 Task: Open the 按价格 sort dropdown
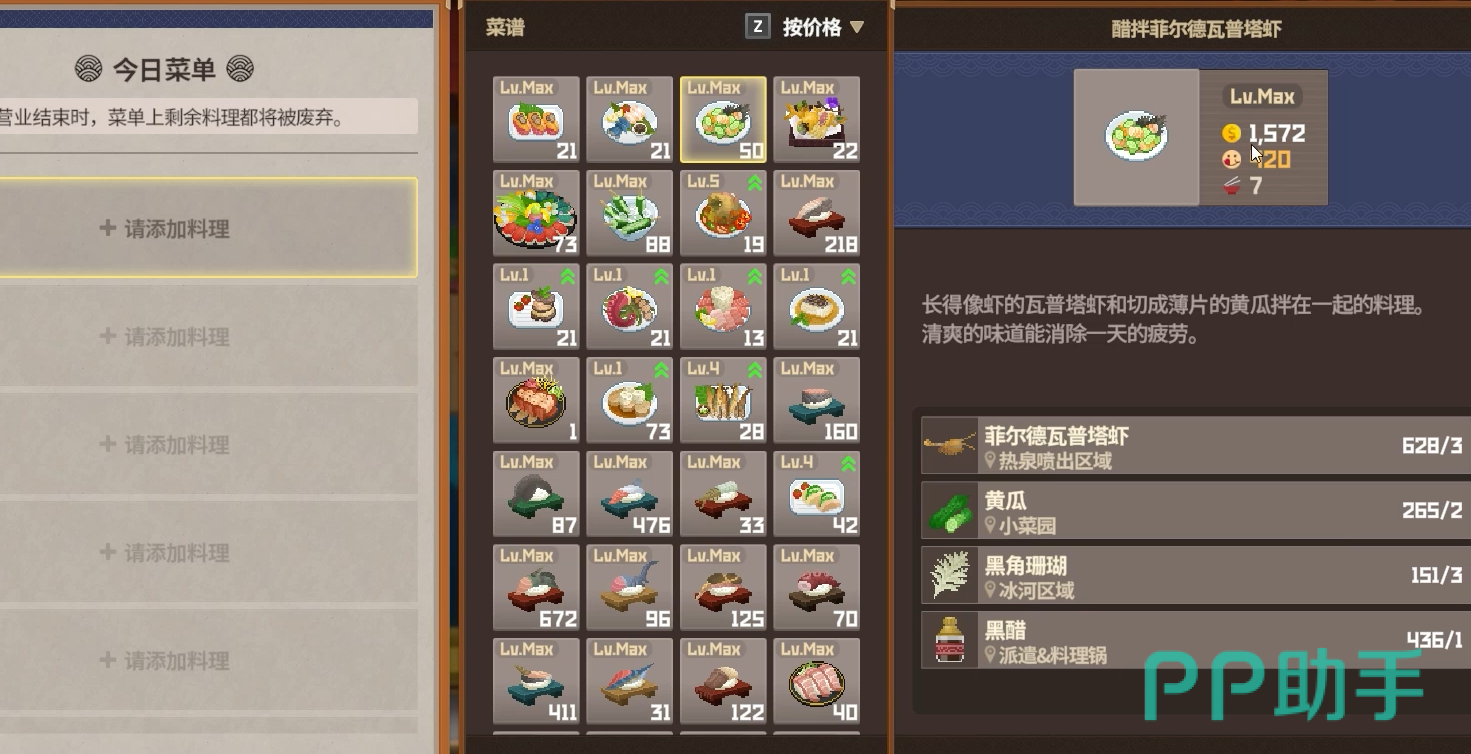822,27
